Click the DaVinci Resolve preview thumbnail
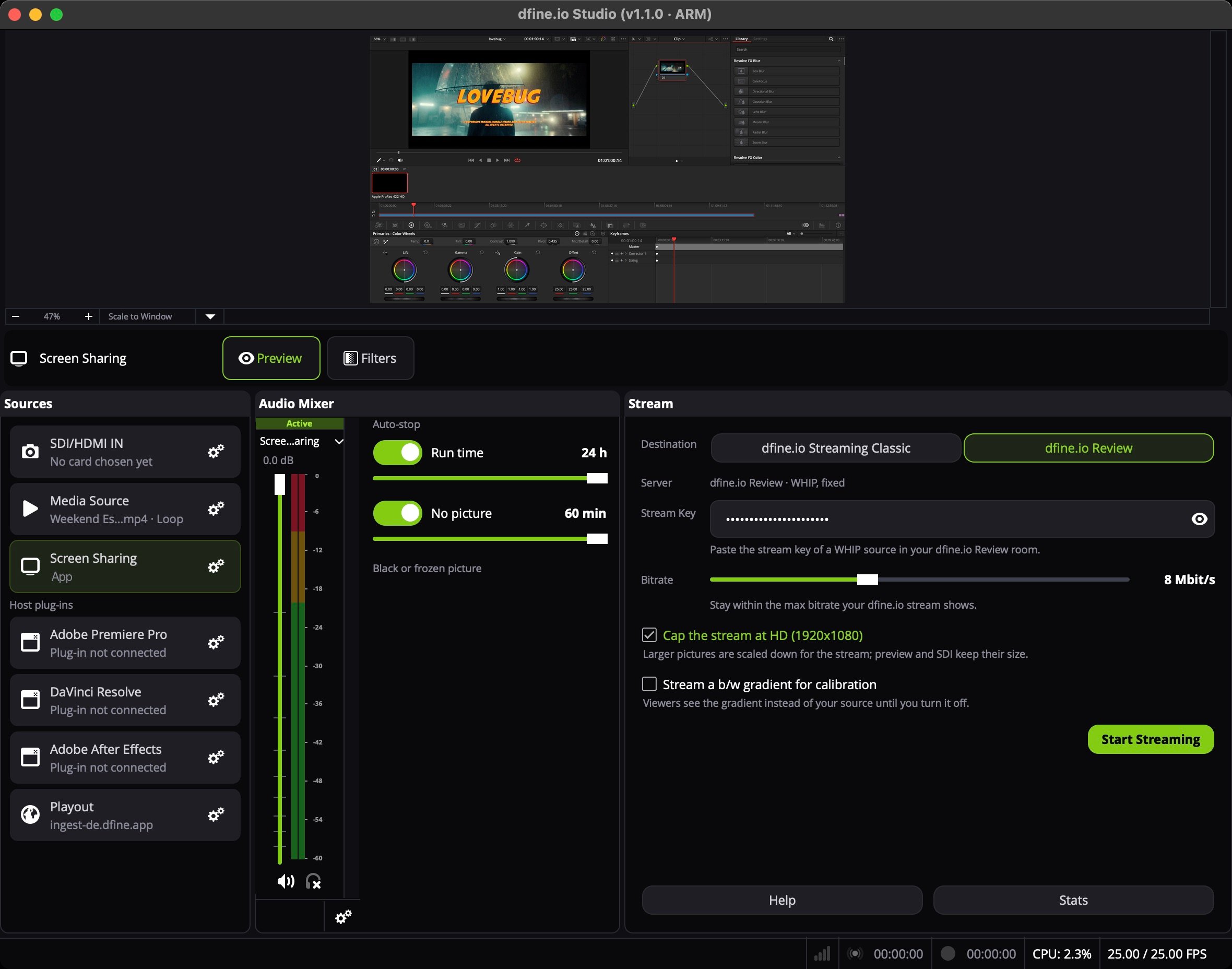 [608, 169]
